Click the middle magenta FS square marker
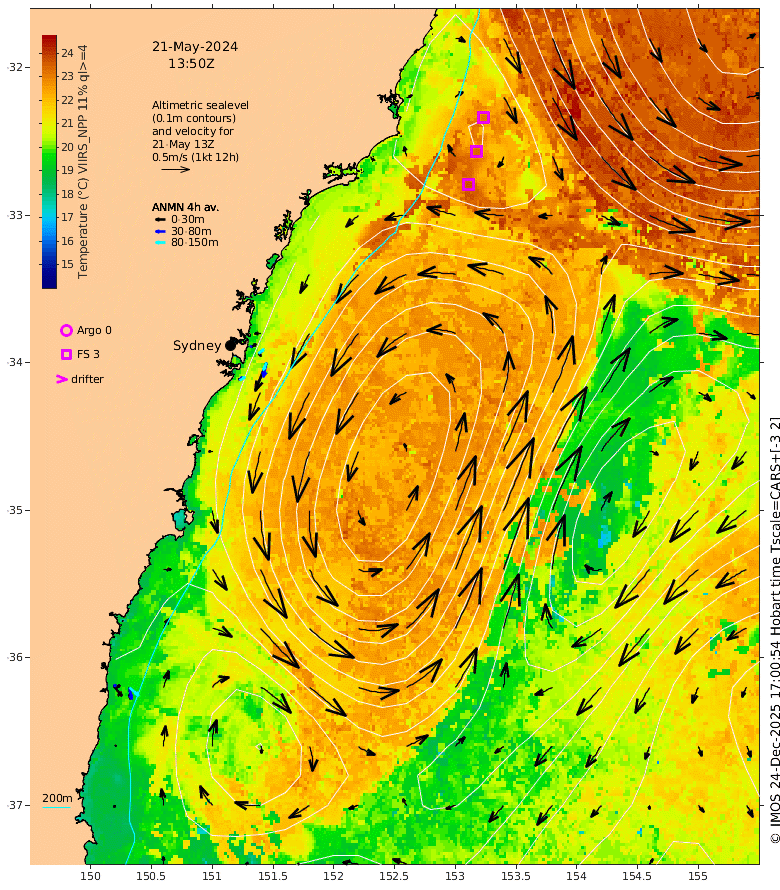This screenshot has width=780, height=890. click(476, 151)
